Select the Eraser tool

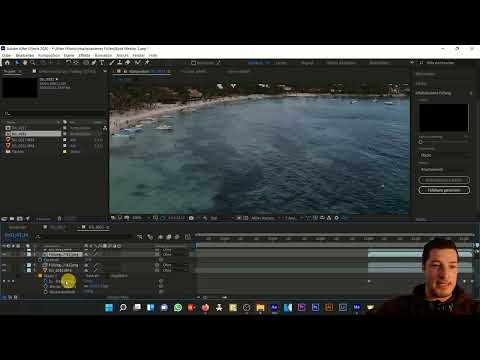[127, 62]
